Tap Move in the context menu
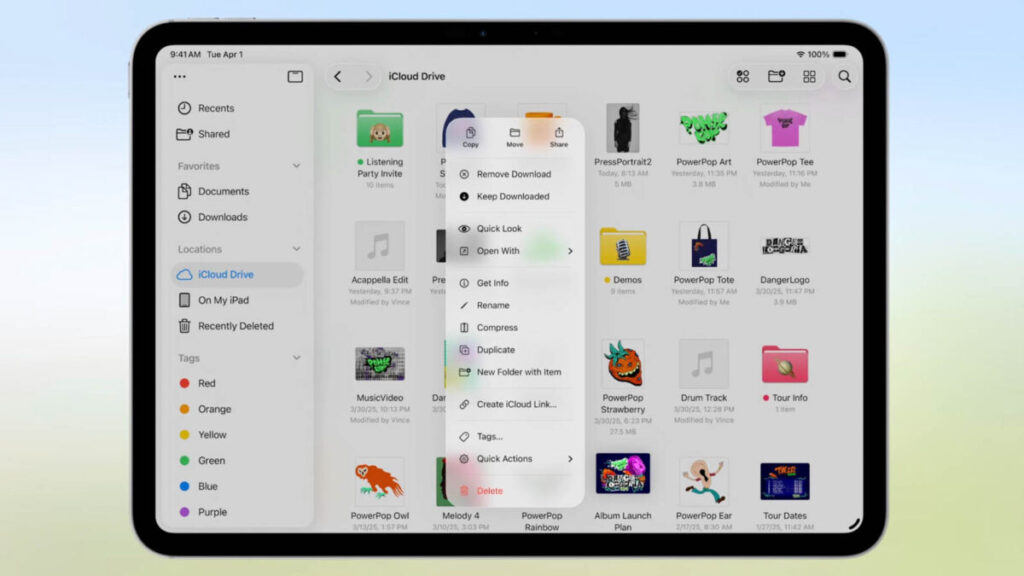The height and width of the screenshot is (576, 1024). (515, 137)
